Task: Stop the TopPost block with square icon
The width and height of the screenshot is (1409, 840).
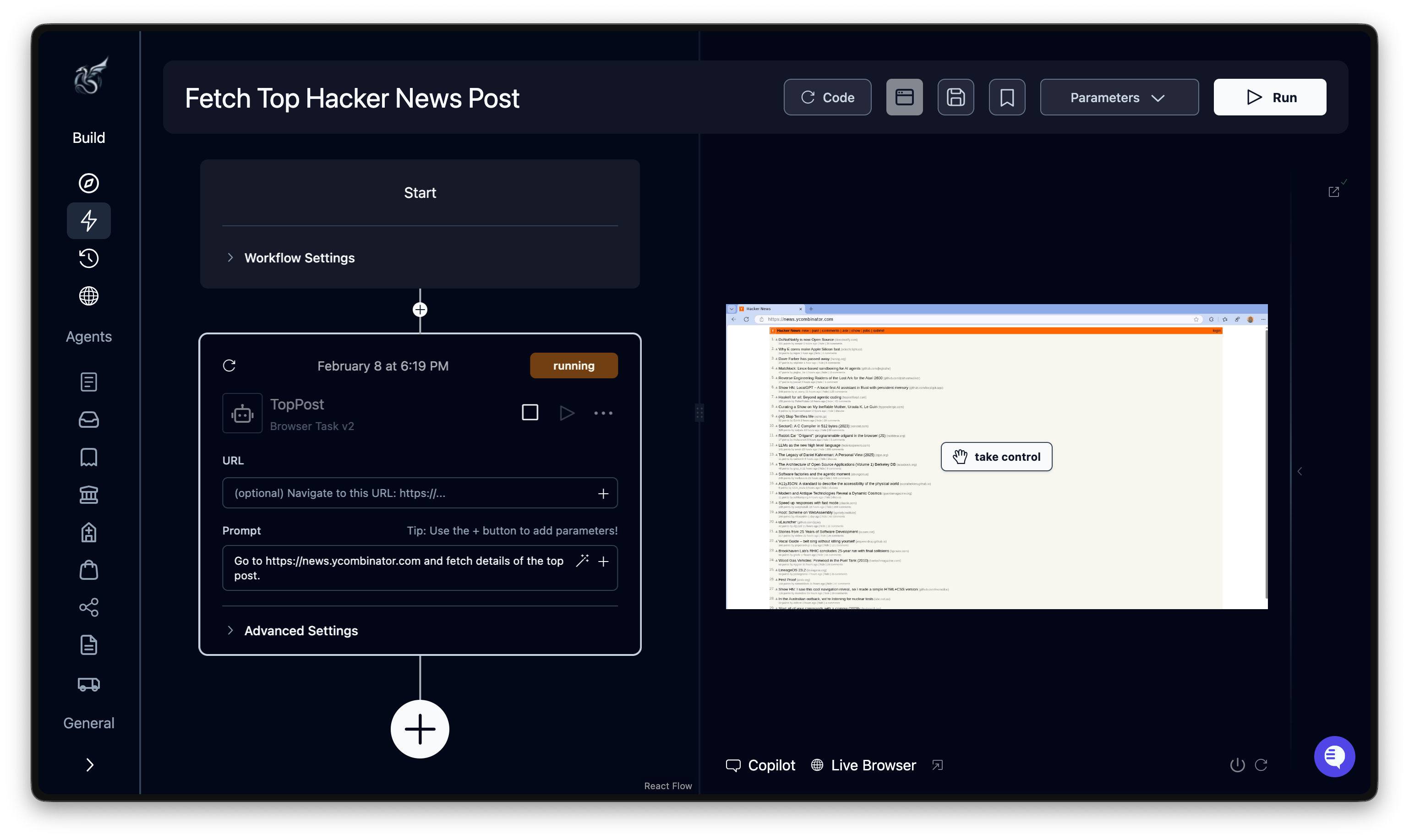Action: coord(530,412)
